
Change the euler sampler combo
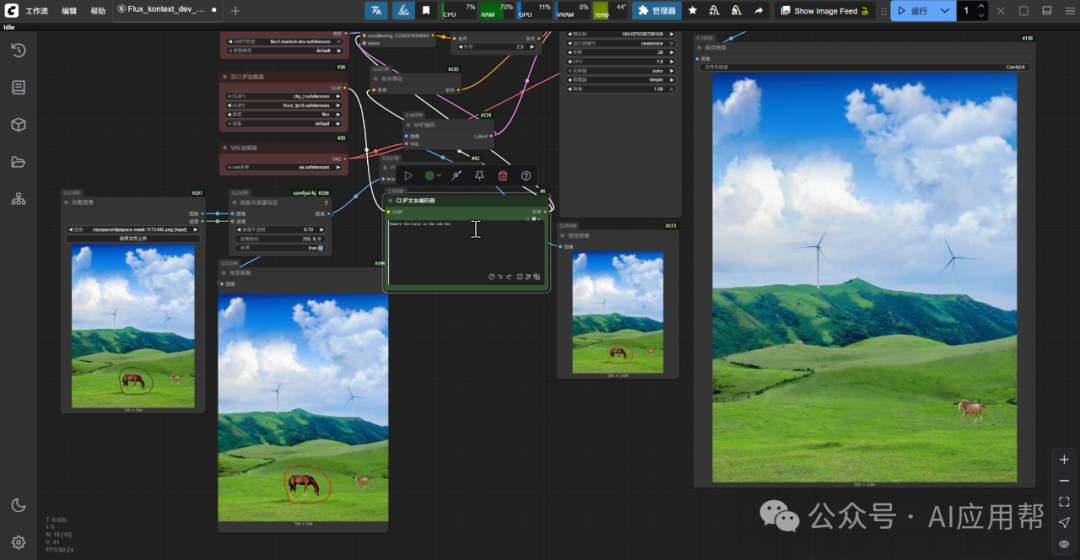coord(621,70)
